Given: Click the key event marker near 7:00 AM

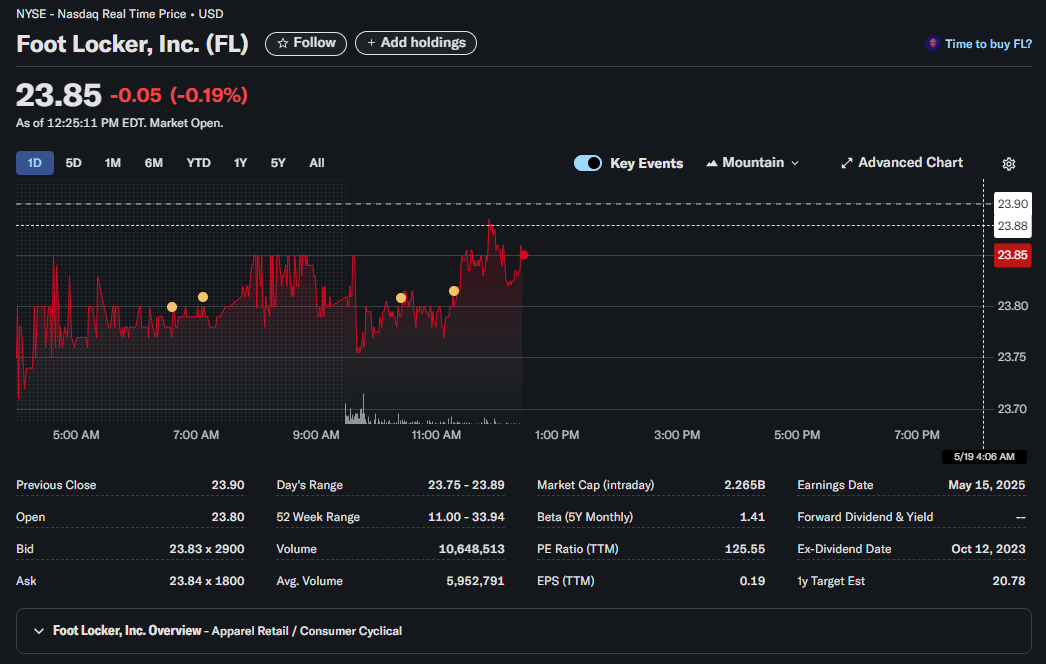Looking at the screenshot, I should click(x=203, y=297).
